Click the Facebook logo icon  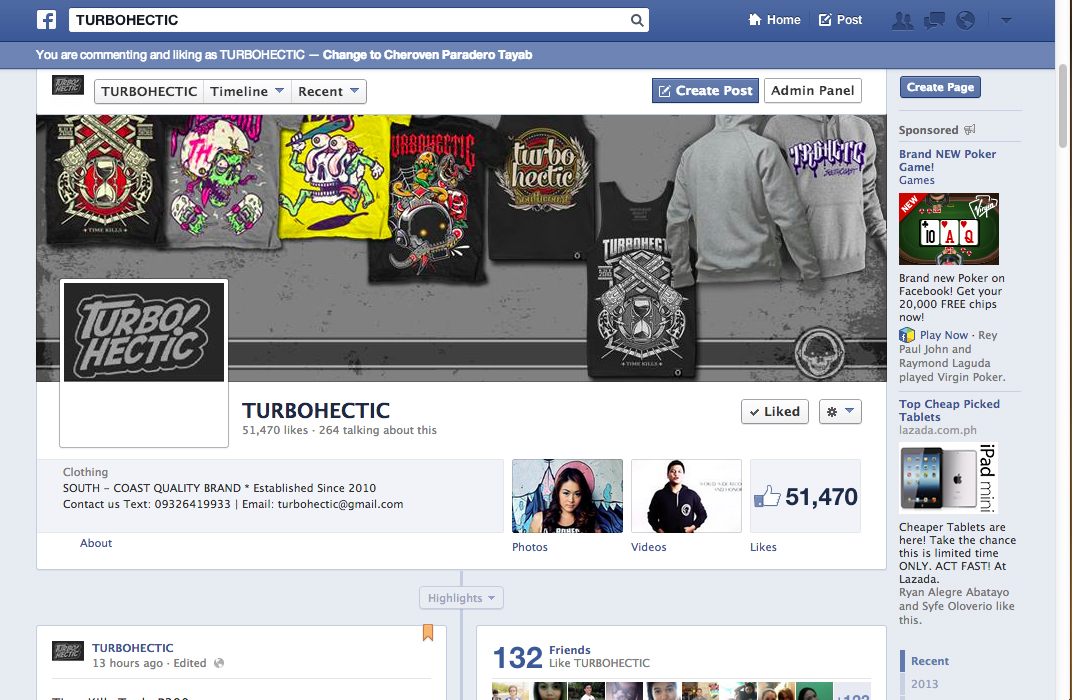46,20
